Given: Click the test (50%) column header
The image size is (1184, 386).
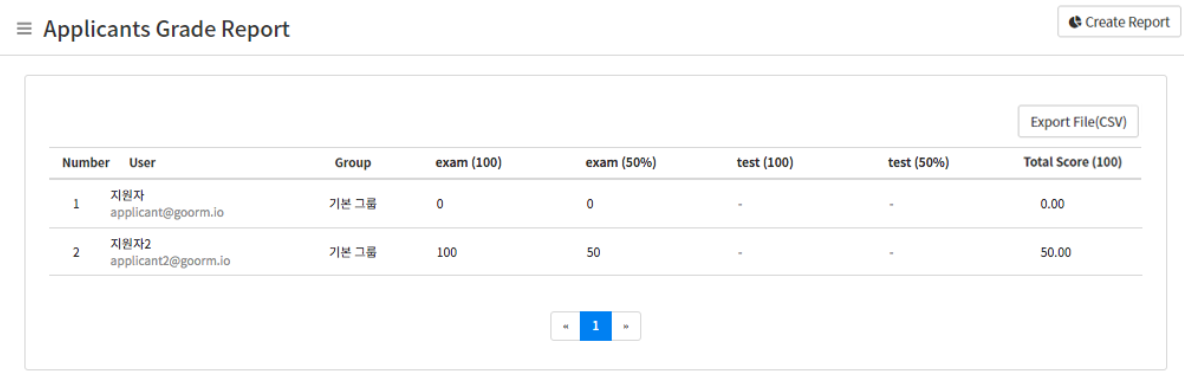Looking at the screenshot, I should coord(918,162).
